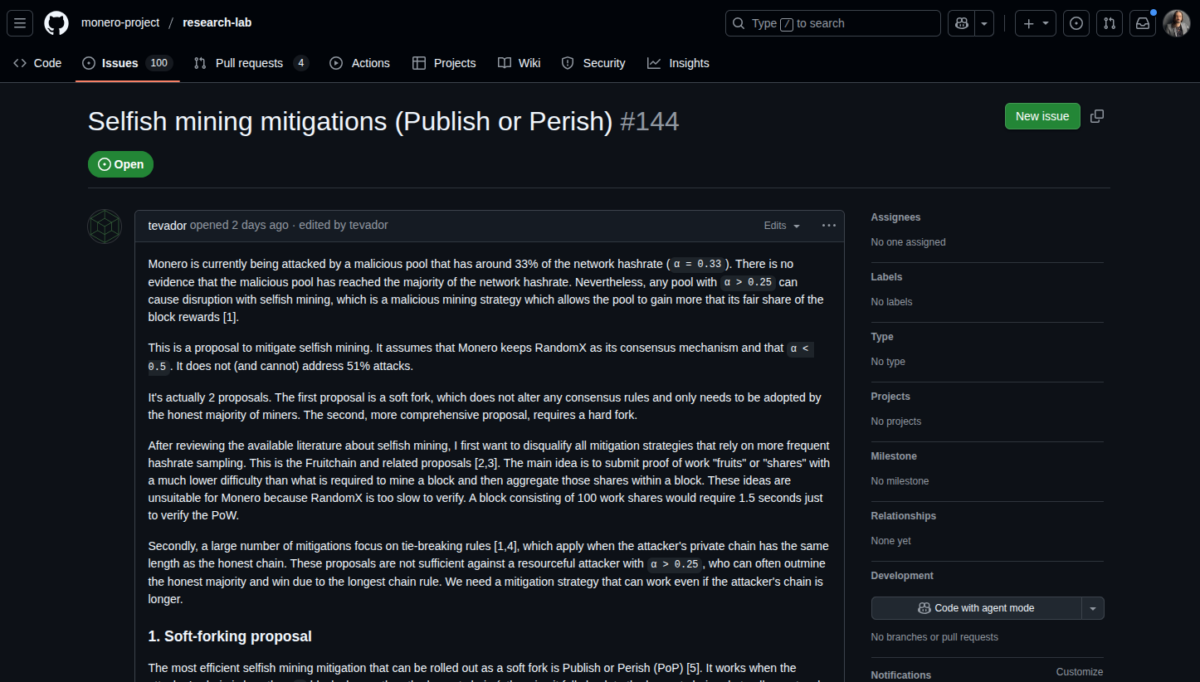Switch to the Actions tab
The width and height of the screenshot is (1200, 682).
point(360,63)
